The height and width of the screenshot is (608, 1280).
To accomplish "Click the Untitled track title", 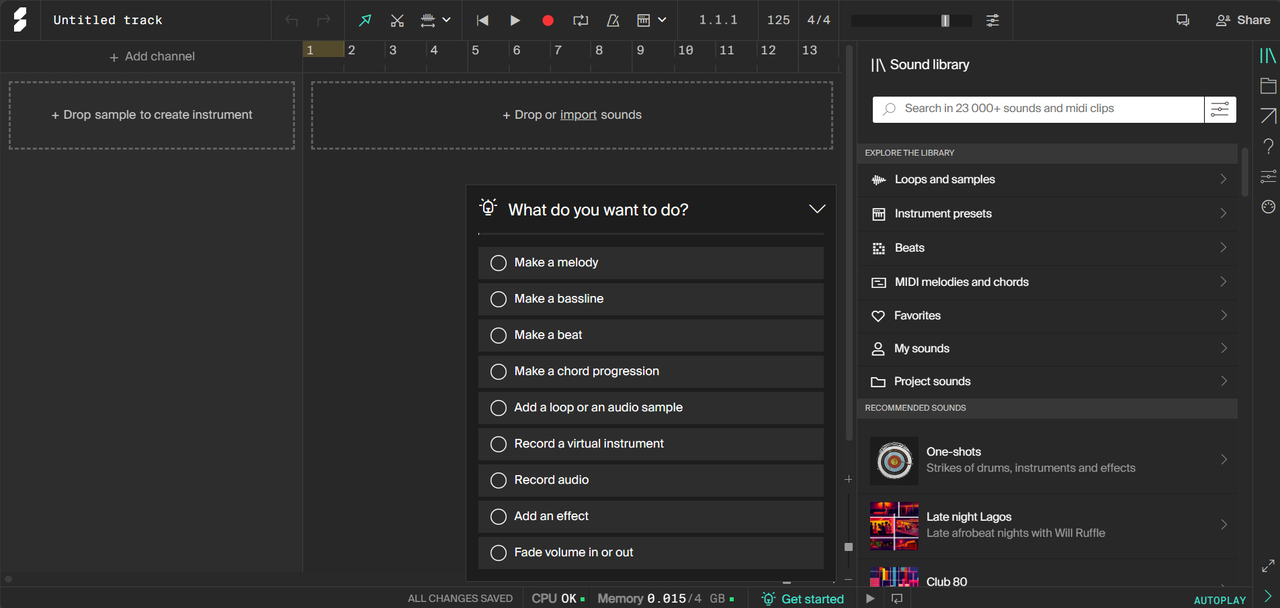I will click(108, 20).
